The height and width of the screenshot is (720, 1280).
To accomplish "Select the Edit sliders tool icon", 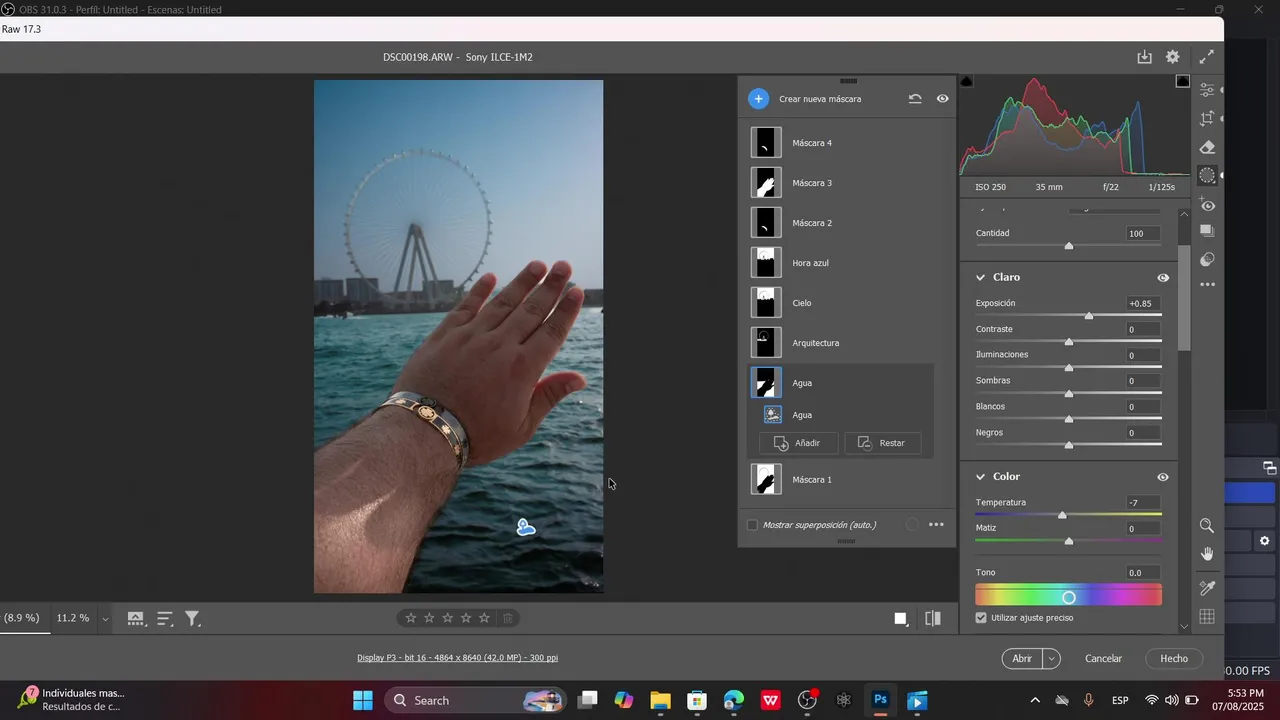I will pyautogui.click(x=1207, y=89).
